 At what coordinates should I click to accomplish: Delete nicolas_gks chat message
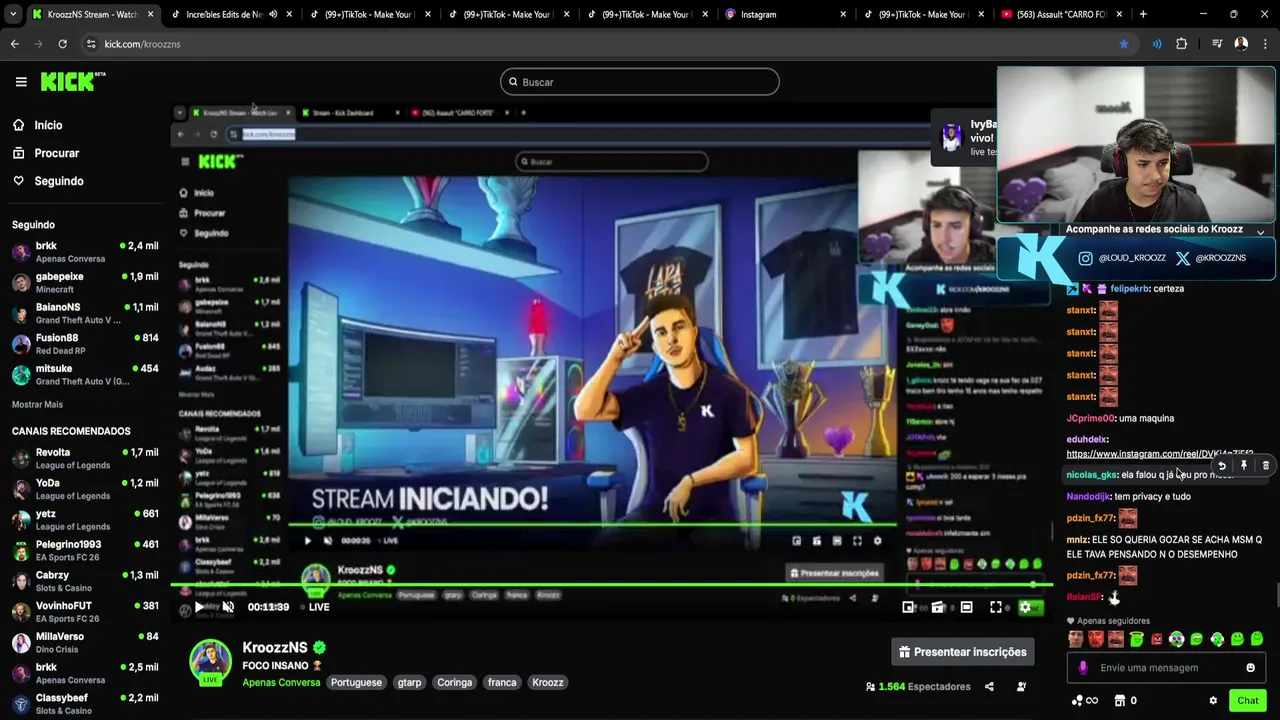[x=1265, y=465]
